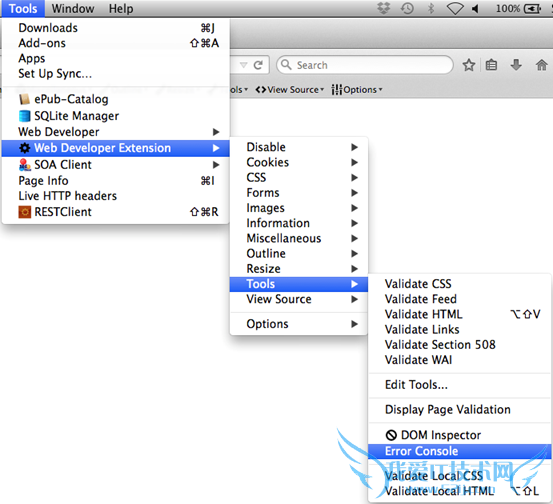This screenshot has height=504, width=553.
Task: Select Add-ons menu item
Action: [x=116, y=43]
